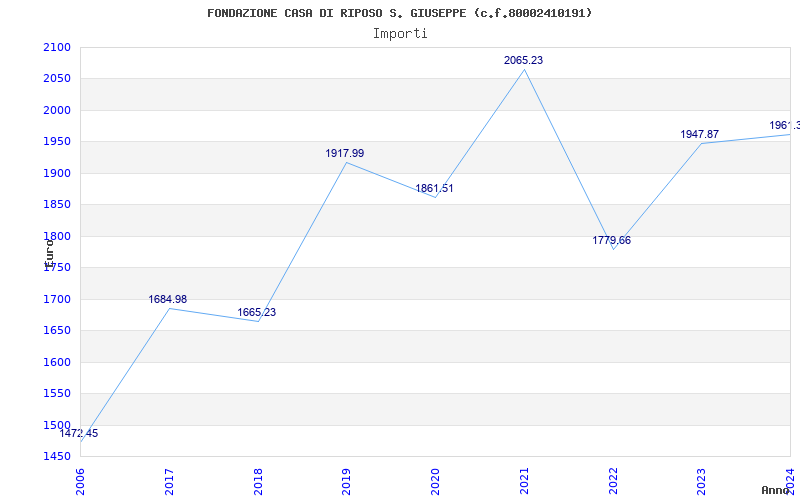The image size is (800, 500).
Task: Click the y-axis value 1800
Action: 57,236
